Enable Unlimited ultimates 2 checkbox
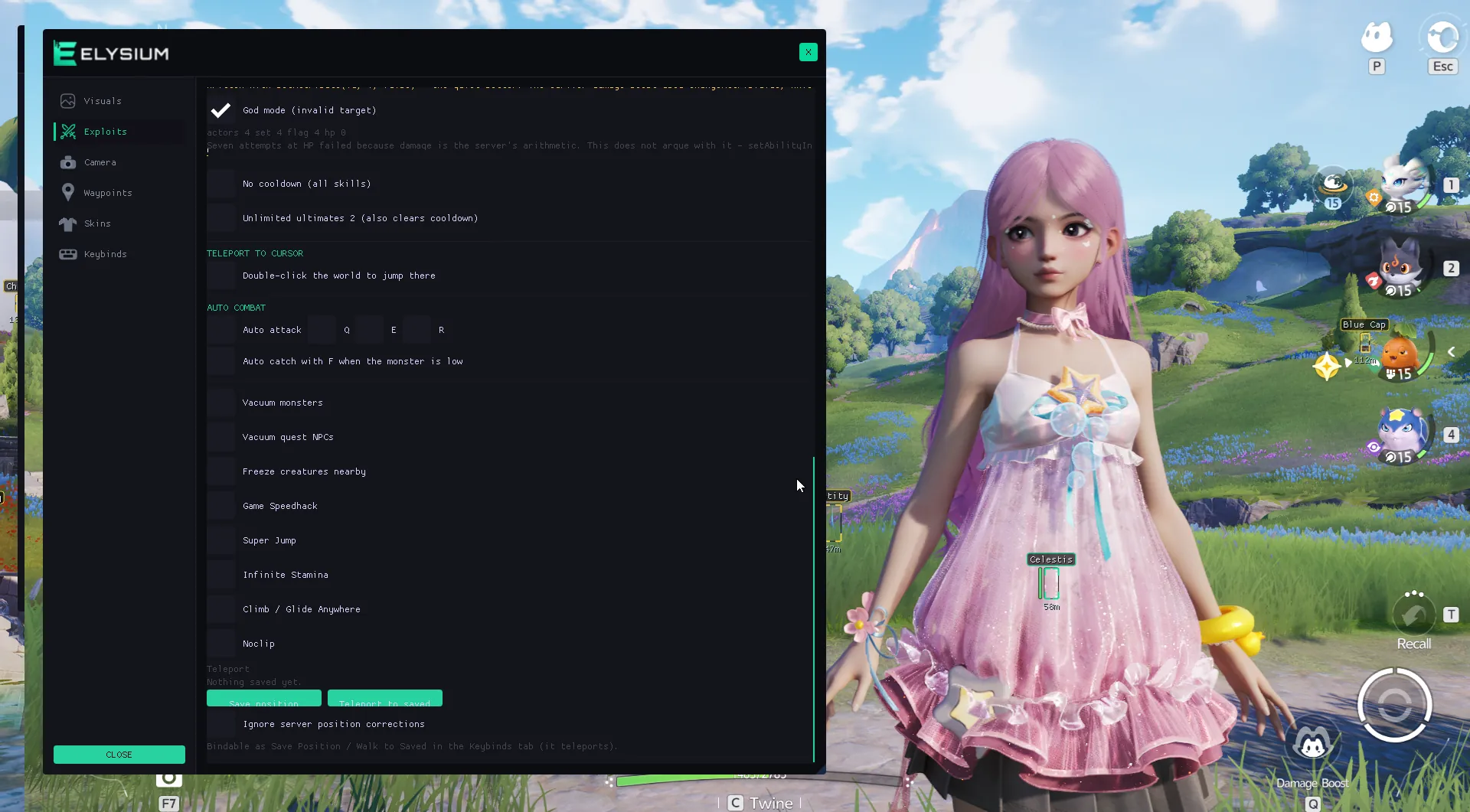Image resolution: width=1470 pixels, height=812 pixels. (220, 218)
